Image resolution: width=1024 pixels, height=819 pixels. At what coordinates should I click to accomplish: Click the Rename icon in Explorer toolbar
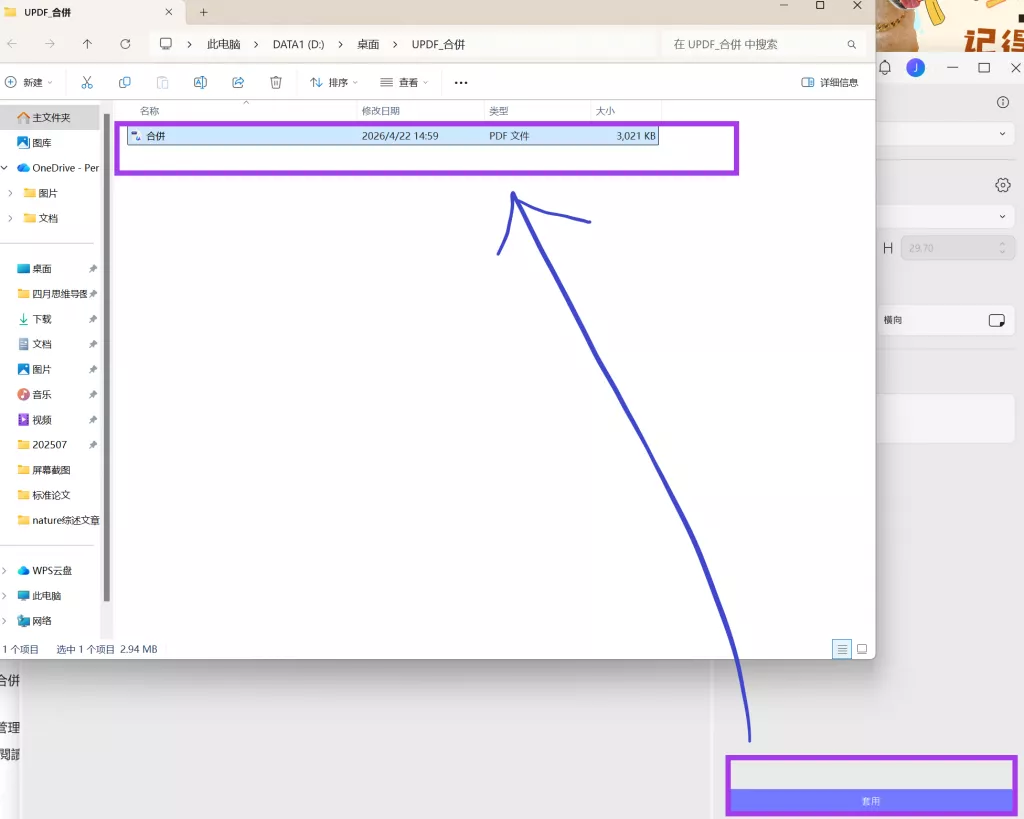coord(200,82)
